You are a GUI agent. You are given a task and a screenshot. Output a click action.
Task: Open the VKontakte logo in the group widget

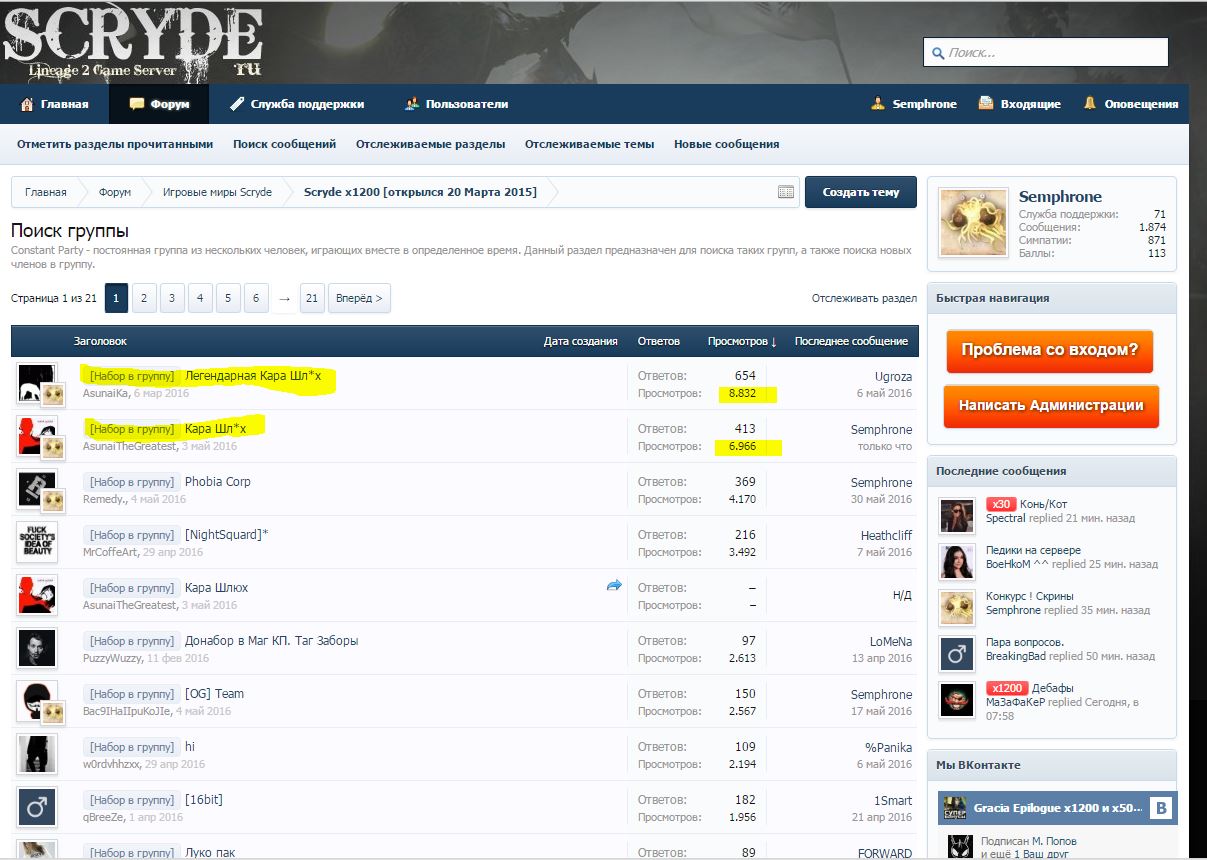pyautogui.click(x=1160, y=808)
